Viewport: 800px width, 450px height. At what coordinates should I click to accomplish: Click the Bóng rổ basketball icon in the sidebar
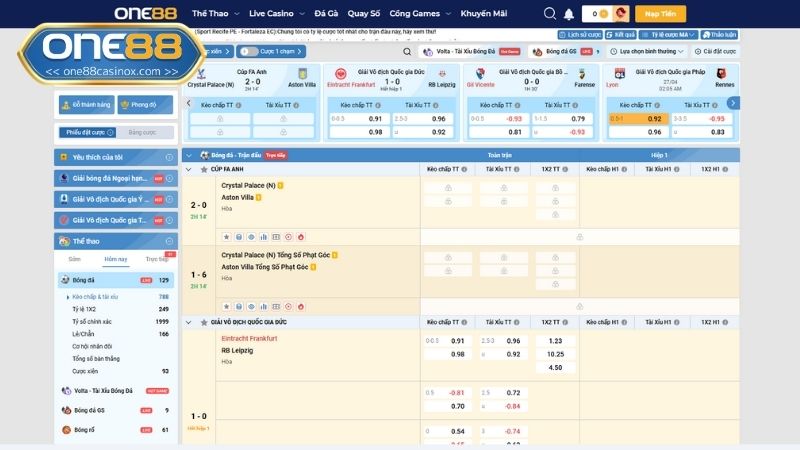(x=66, y=430)
